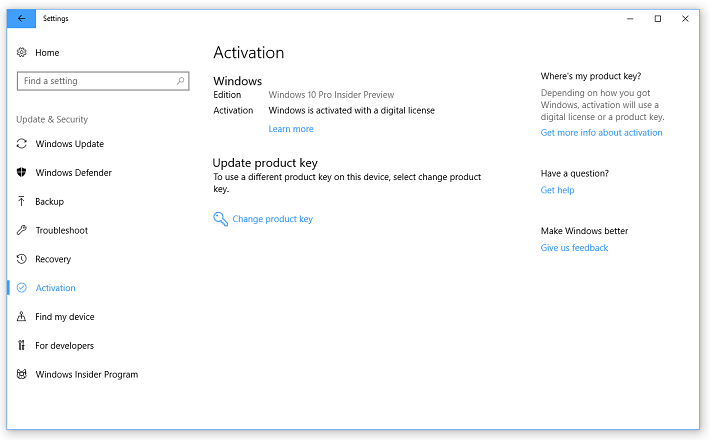Click the Windows Insider Program icon
The width and height of the screenshot is (710, 440).
22,375
